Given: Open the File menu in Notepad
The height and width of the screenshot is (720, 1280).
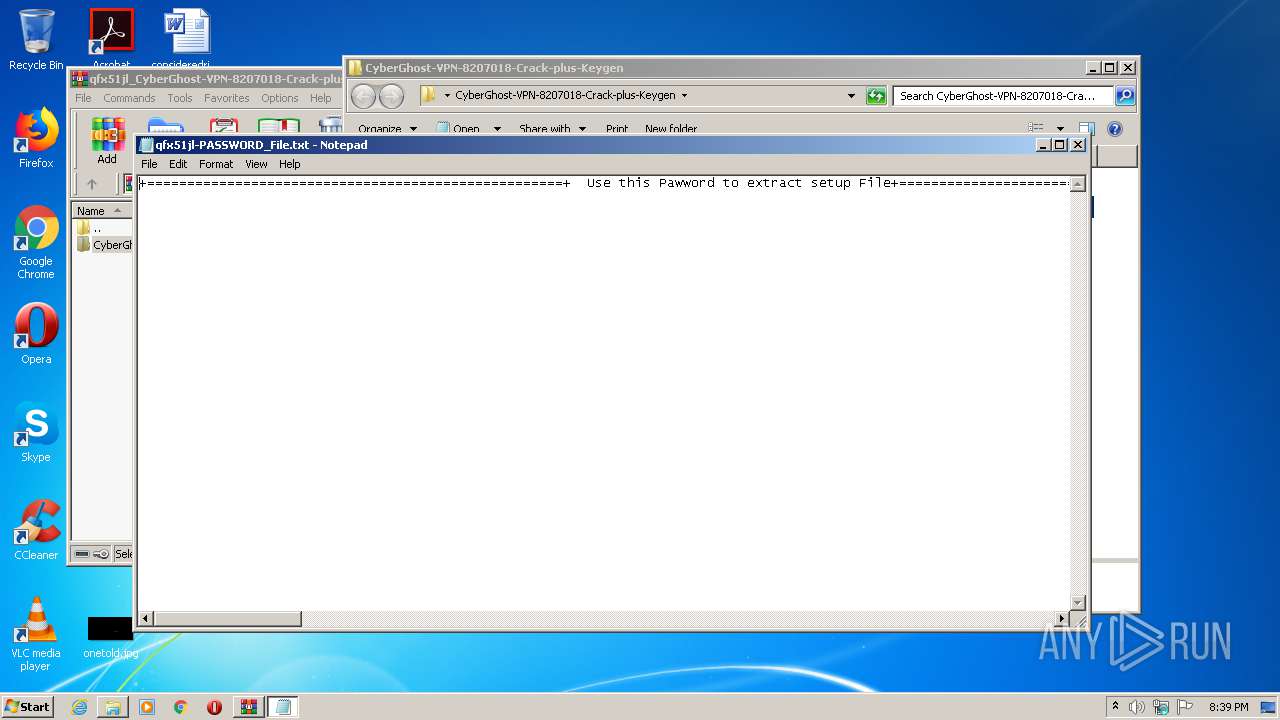Looking at the screenshot, I should 149,164.
